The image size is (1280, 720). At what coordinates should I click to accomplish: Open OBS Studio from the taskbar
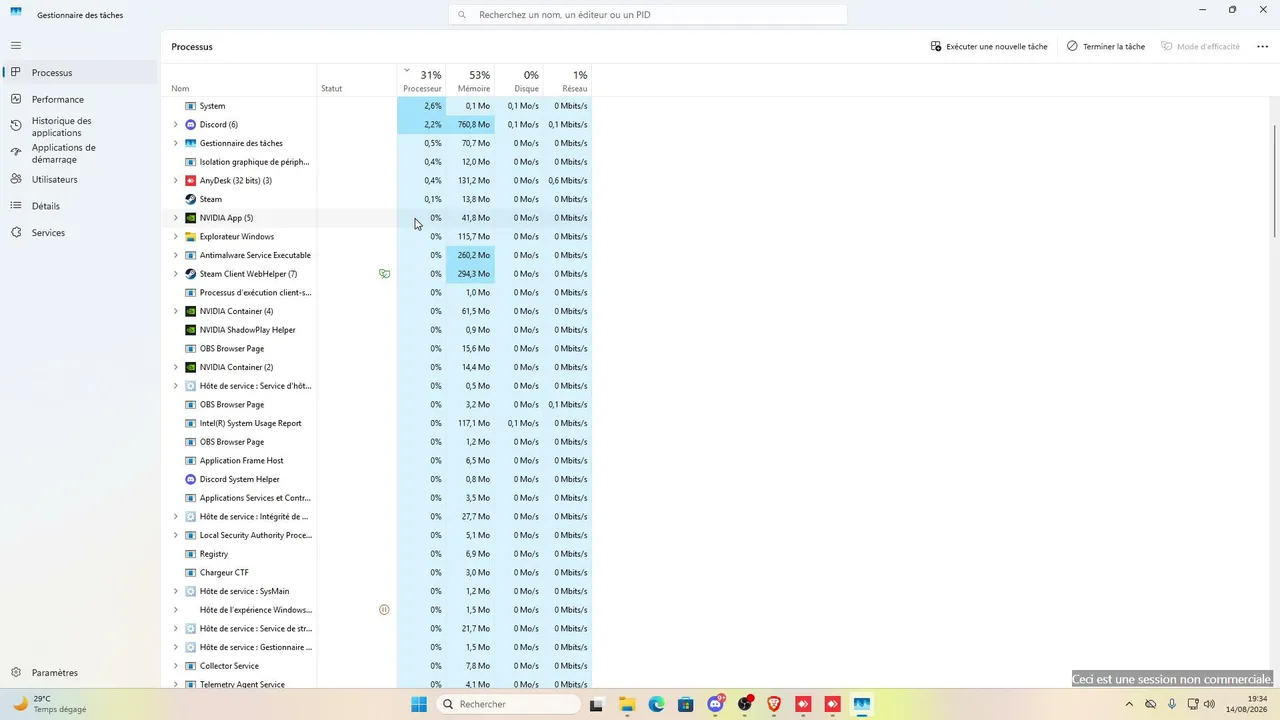(745, 704)
